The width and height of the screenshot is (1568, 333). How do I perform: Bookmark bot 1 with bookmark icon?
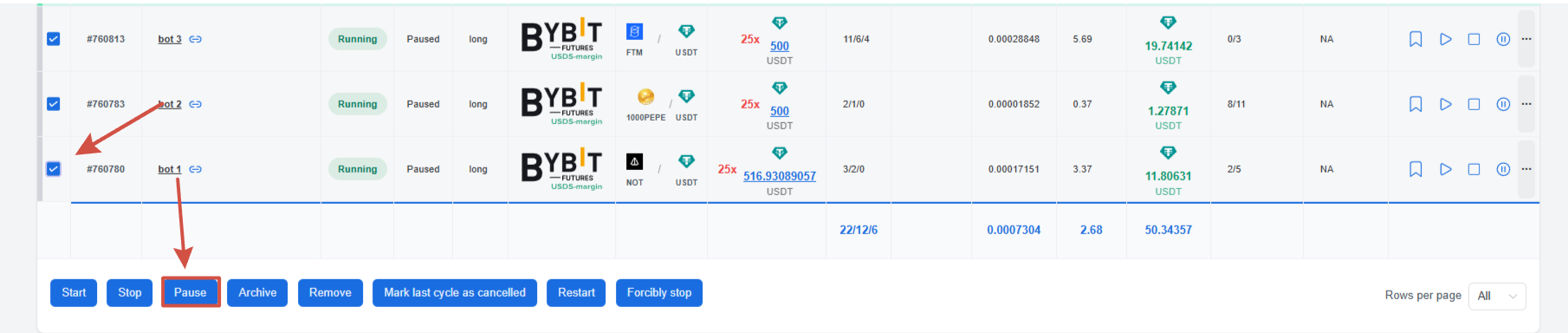click(x=1416, y=169)
